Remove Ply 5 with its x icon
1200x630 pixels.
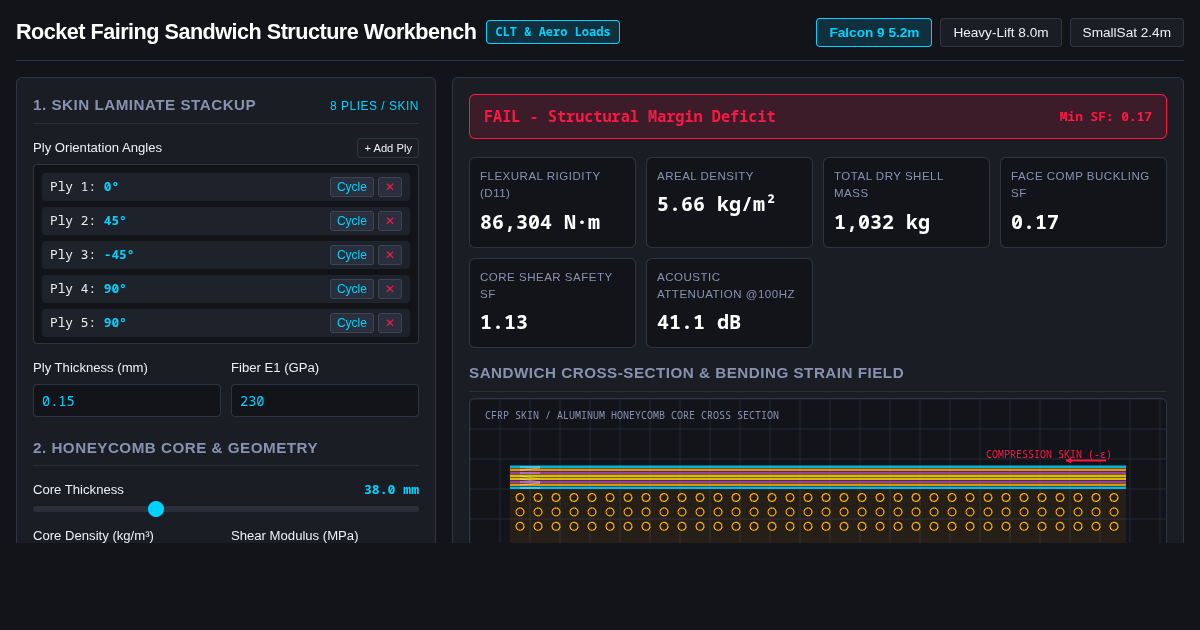point(390,323)
